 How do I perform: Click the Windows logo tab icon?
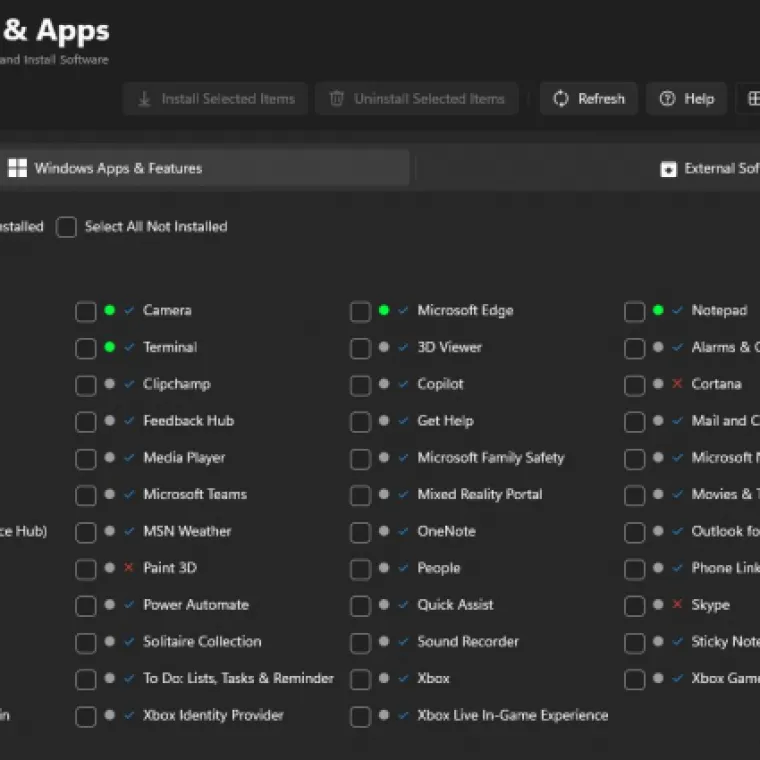click(x=17, y=168)
